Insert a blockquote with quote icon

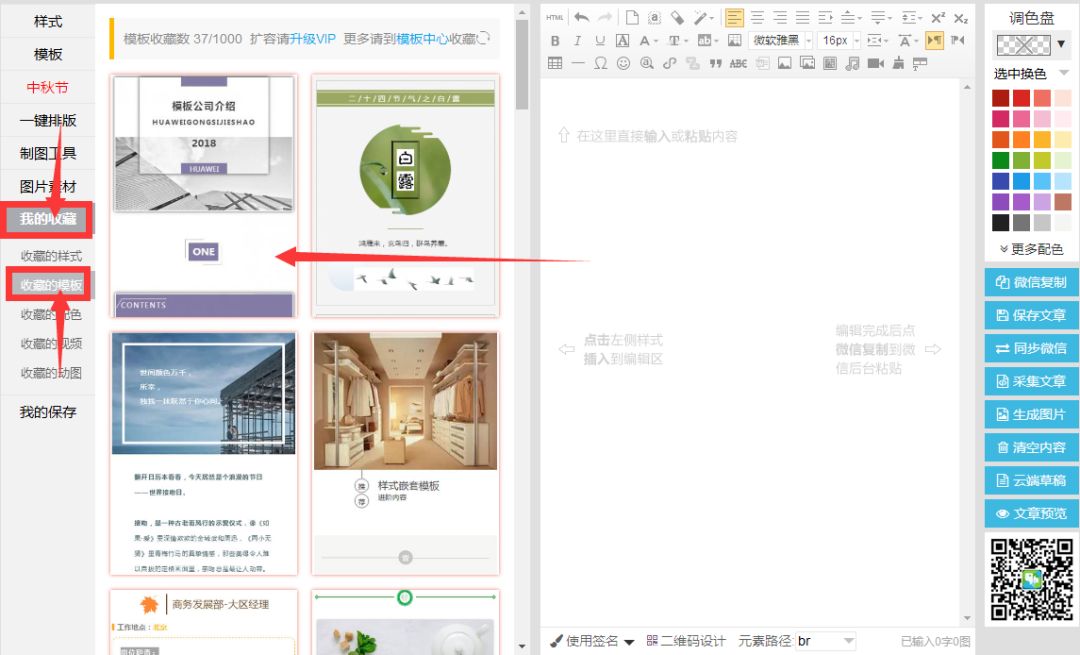click(715, 63)
